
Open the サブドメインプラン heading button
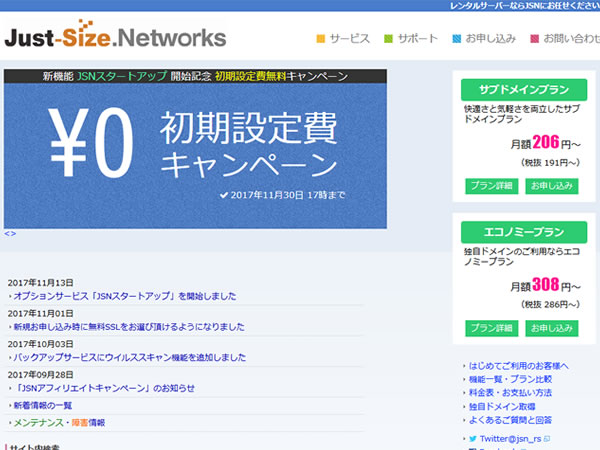coord(524,90)
